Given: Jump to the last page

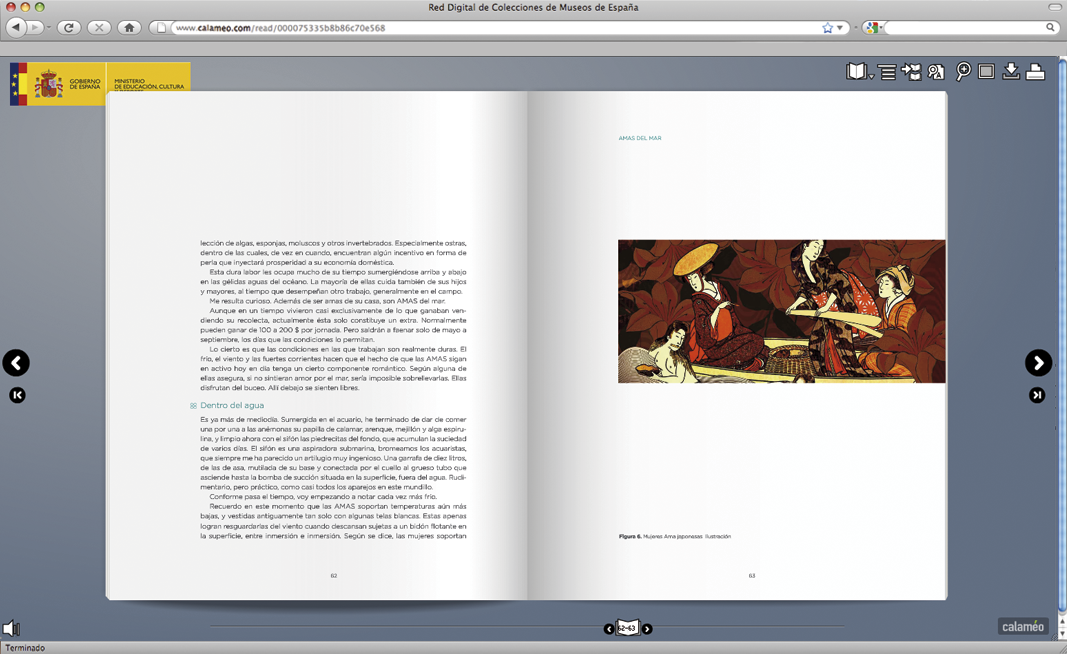Looking at the screenshot, I should (1037, 395).
